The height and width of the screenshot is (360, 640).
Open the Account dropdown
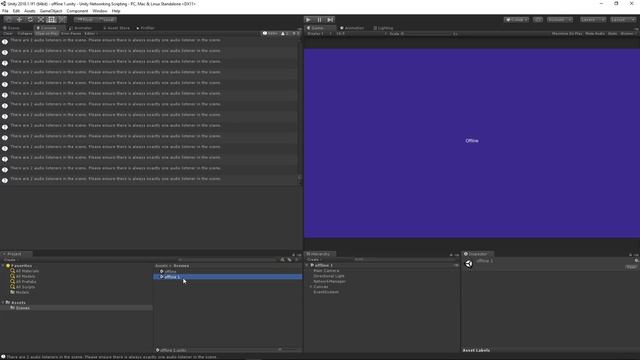(560, 20)
